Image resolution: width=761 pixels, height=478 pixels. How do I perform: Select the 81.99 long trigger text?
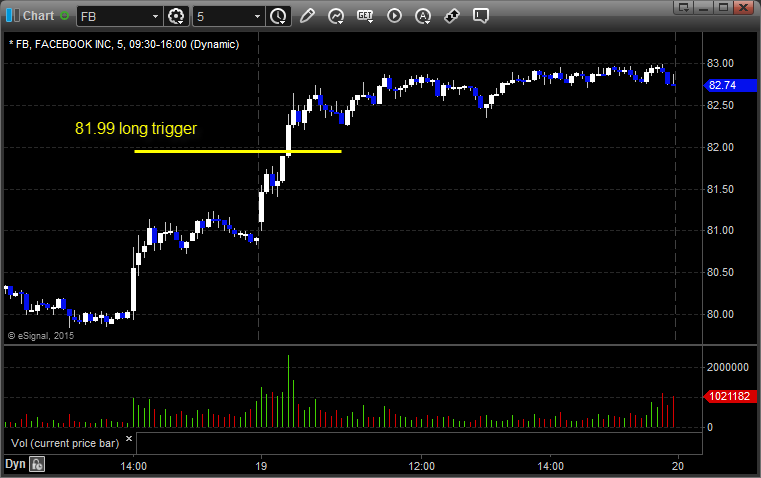tap(136, 129)
